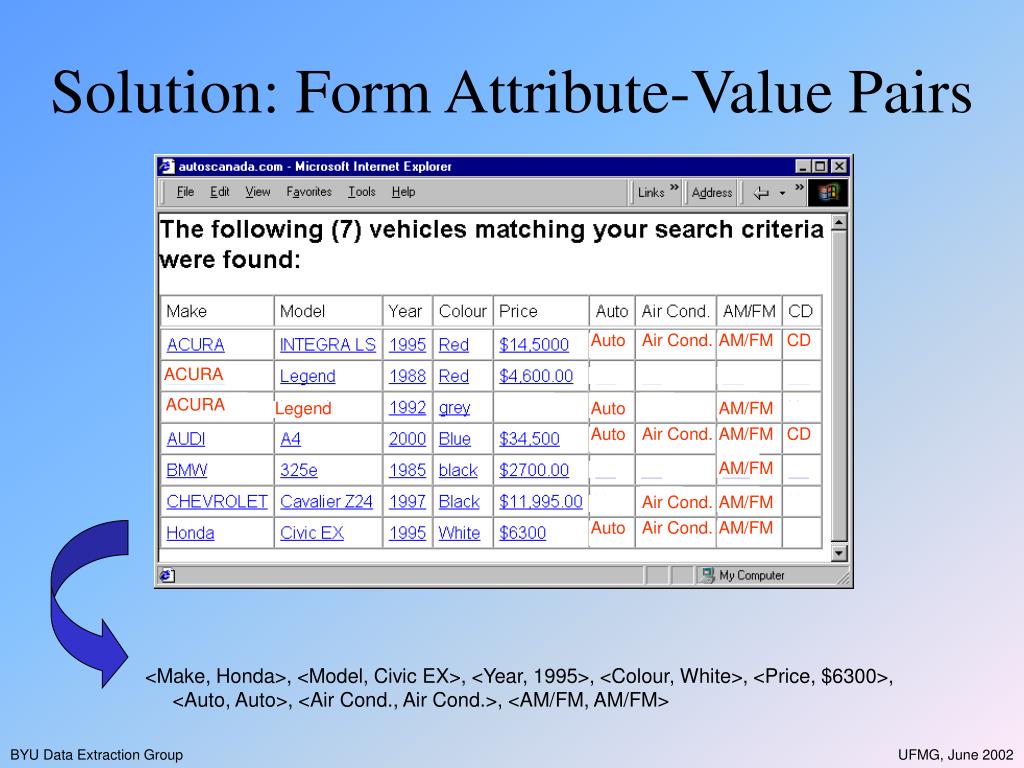
Task: Expand the Links chevron
Action: pos(674,187)
